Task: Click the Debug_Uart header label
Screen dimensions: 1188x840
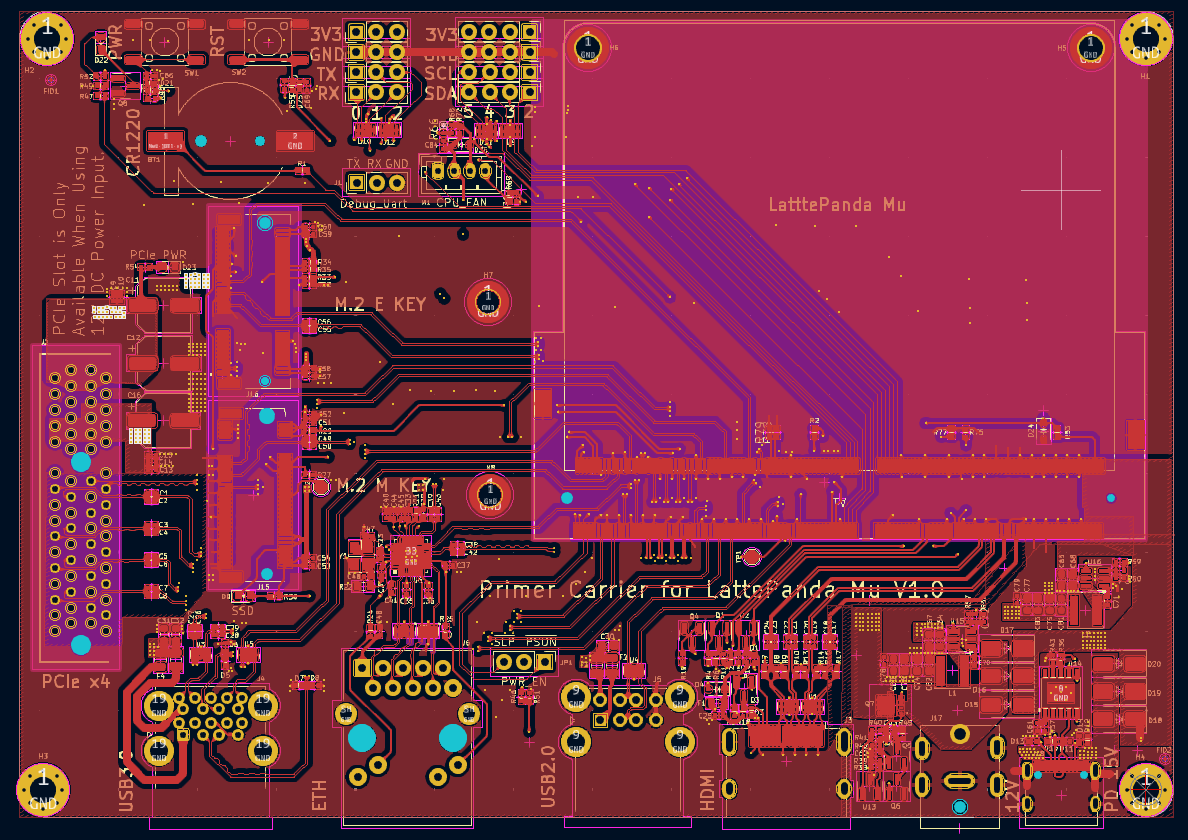Action: (x=375, y=204)
